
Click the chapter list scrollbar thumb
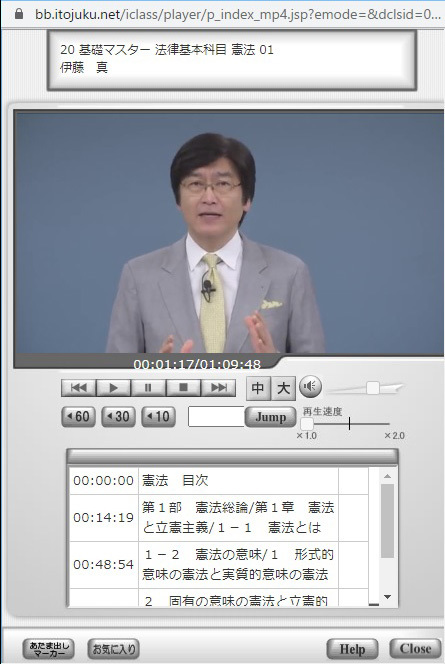click(x=387, y=521)
